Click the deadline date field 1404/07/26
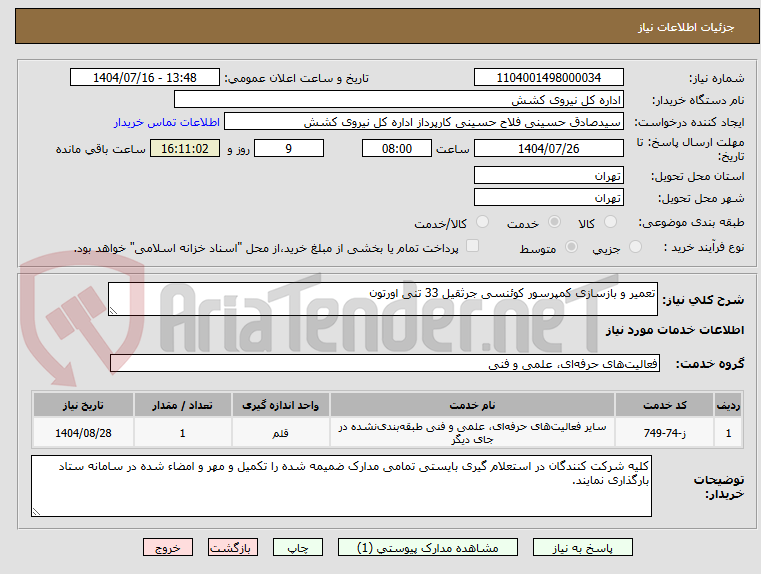Viewport: 761px width, 574px height. tap(548, 148)
